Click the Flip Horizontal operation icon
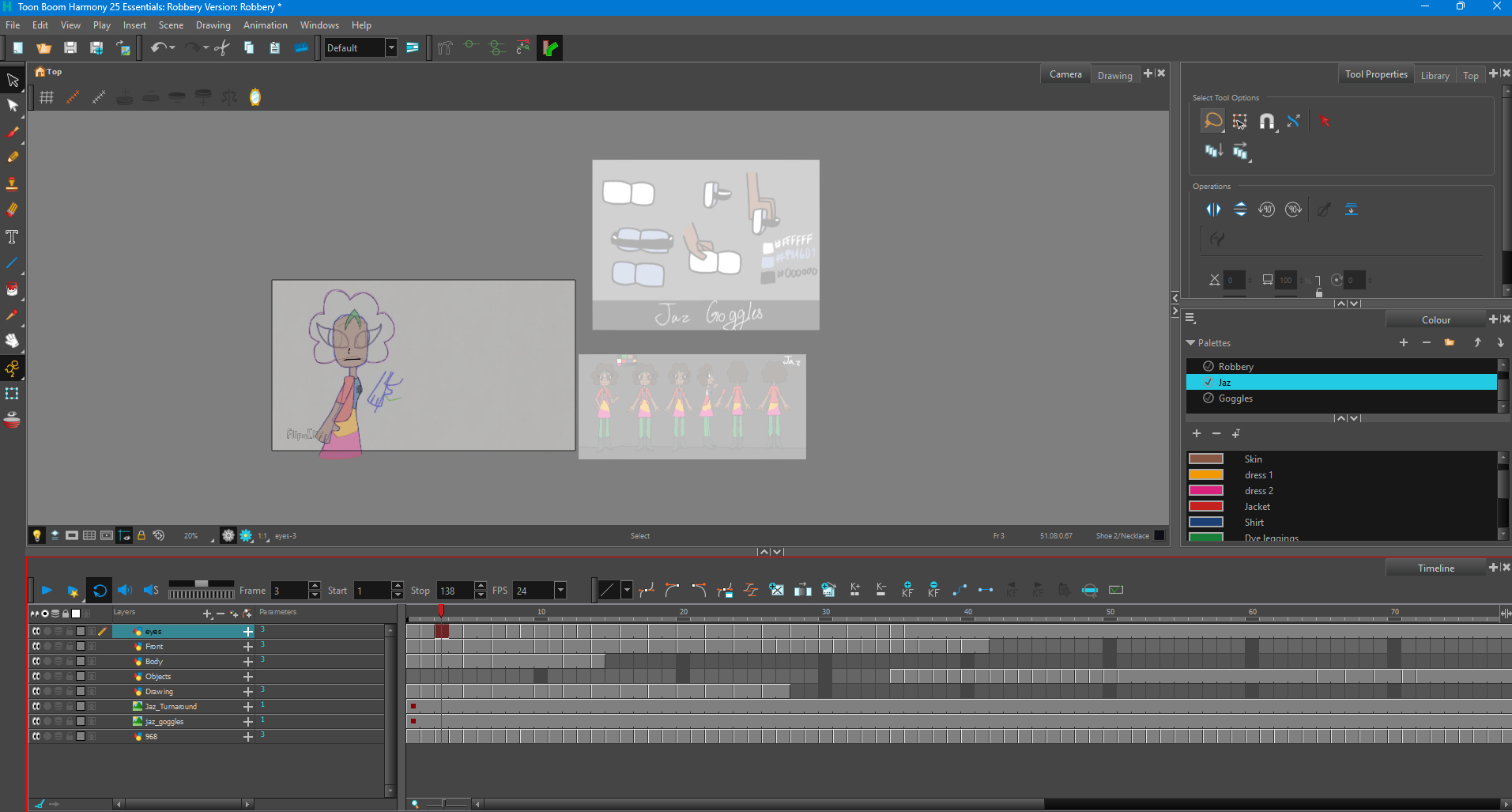This screenshot has height=812, width=1512. tap(1213, 210)
